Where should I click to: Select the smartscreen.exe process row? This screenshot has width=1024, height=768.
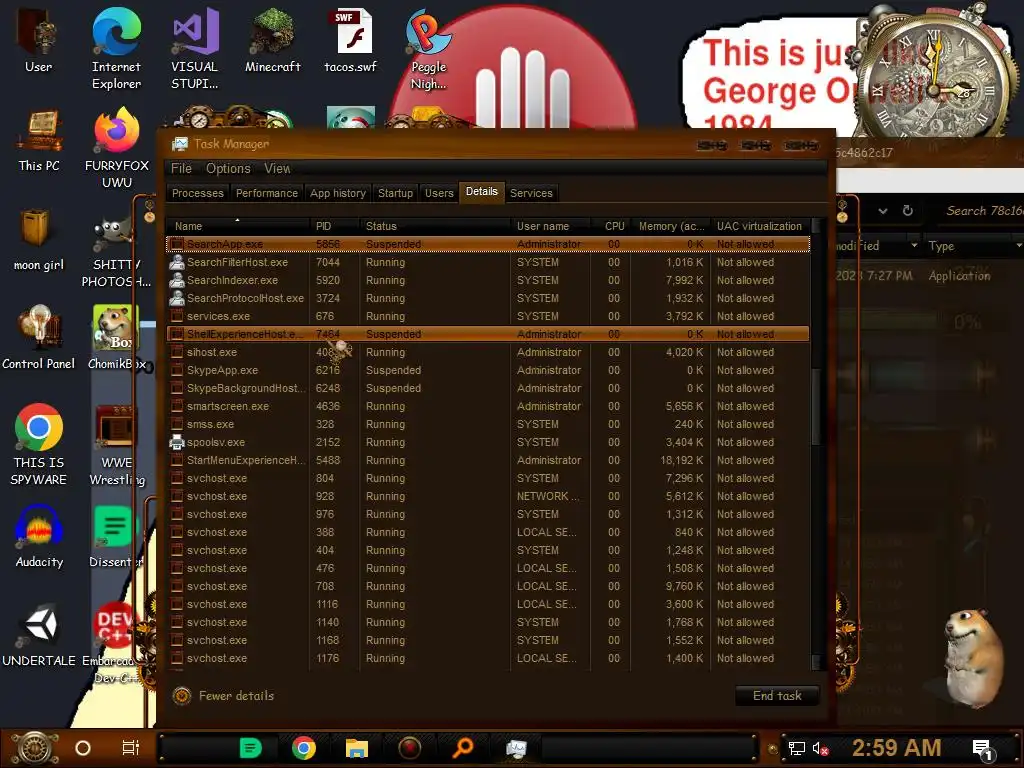(488, 406)
